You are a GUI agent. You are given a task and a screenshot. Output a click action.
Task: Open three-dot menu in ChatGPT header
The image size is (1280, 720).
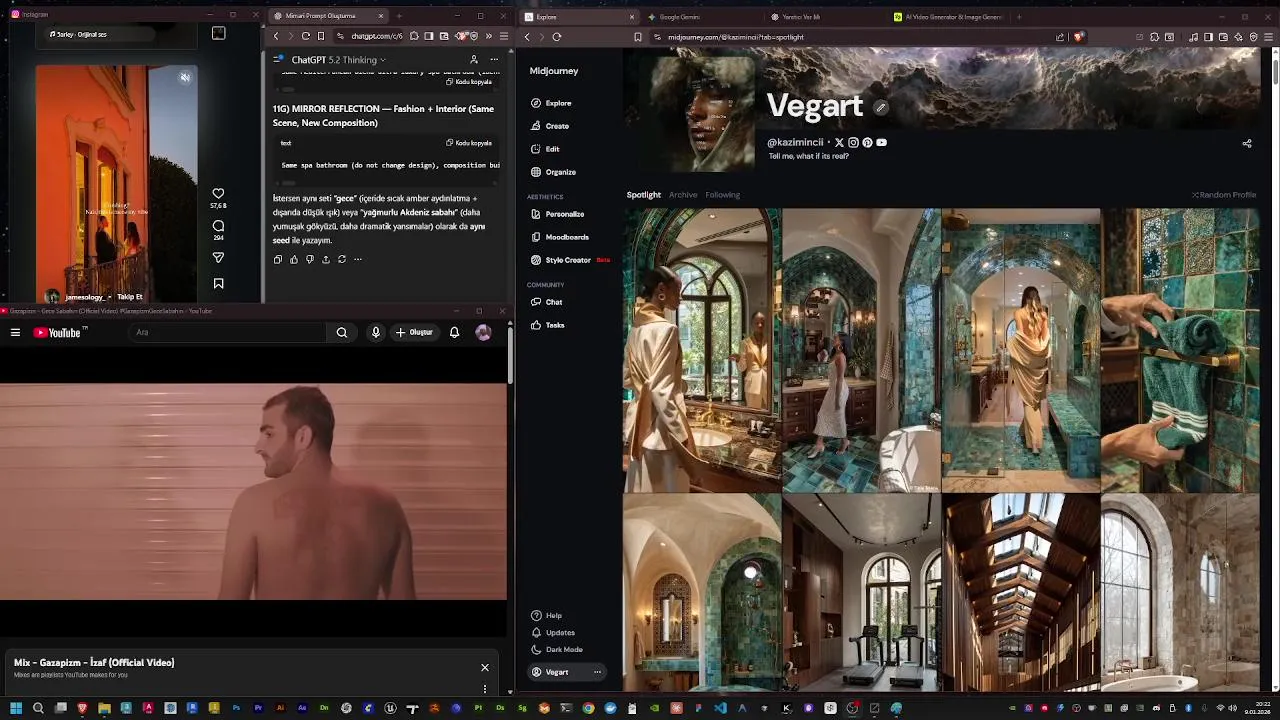pyautogui.click(x=494, y=60)
